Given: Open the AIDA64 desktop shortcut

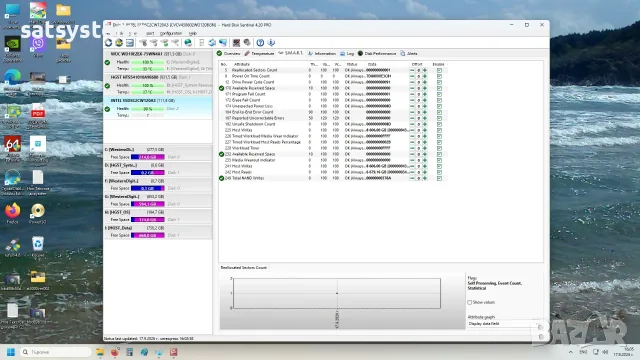Looking at the screenshot, I should [x=13, y=148].
